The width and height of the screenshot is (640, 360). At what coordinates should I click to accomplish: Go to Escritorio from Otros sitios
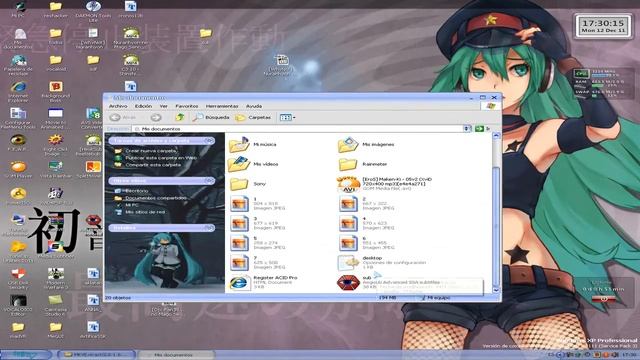[136, 191]
